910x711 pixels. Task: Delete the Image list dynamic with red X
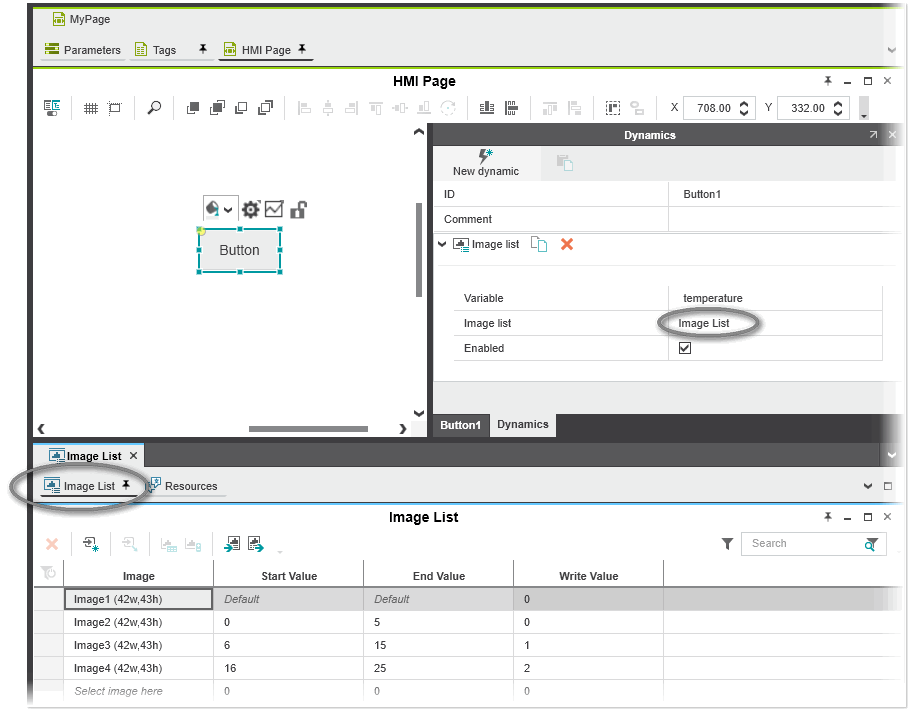tap(567, 244)
